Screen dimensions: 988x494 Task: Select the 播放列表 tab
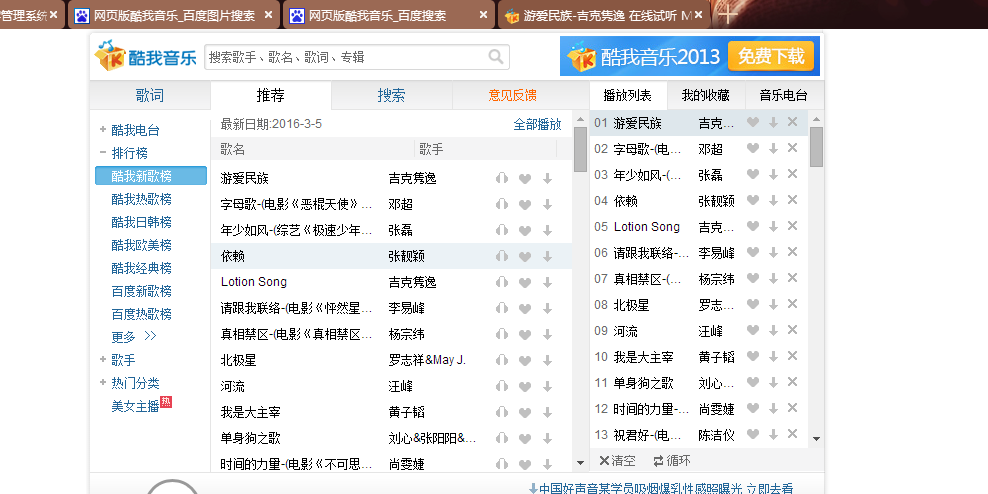click(627, 95)
